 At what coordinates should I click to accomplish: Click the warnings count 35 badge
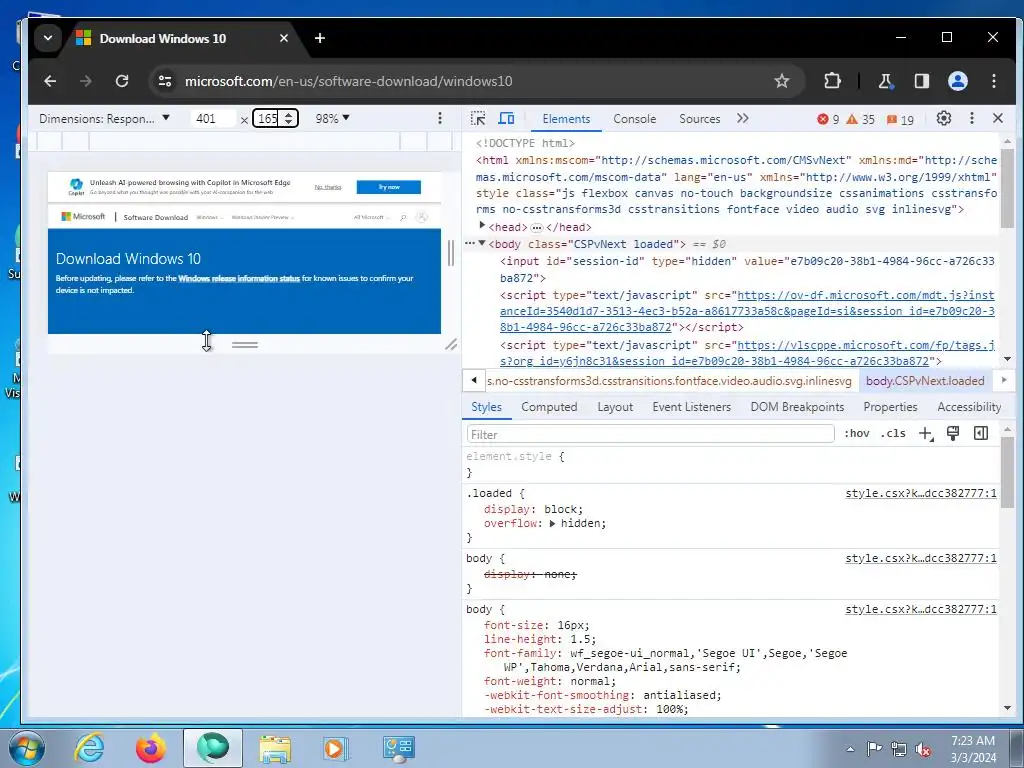coord(861,119)
